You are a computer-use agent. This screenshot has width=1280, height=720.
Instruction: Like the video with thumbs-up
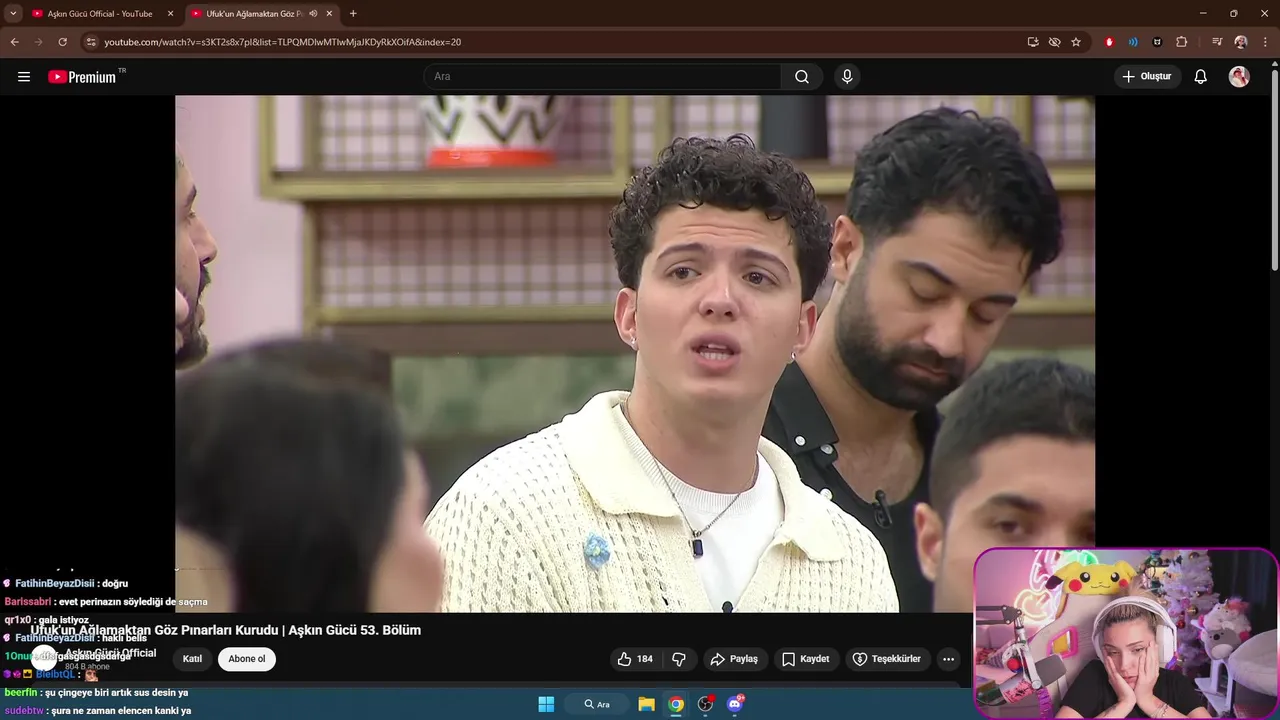click(634, 659)
